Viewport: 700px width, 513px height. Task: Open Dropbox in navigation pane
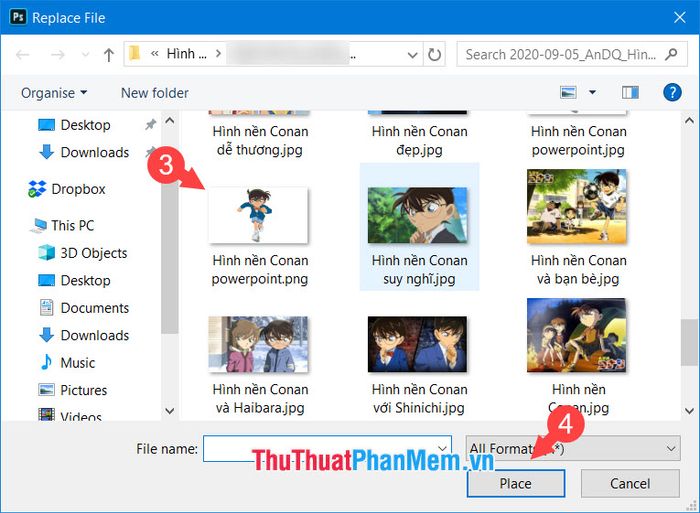(78, 189)
